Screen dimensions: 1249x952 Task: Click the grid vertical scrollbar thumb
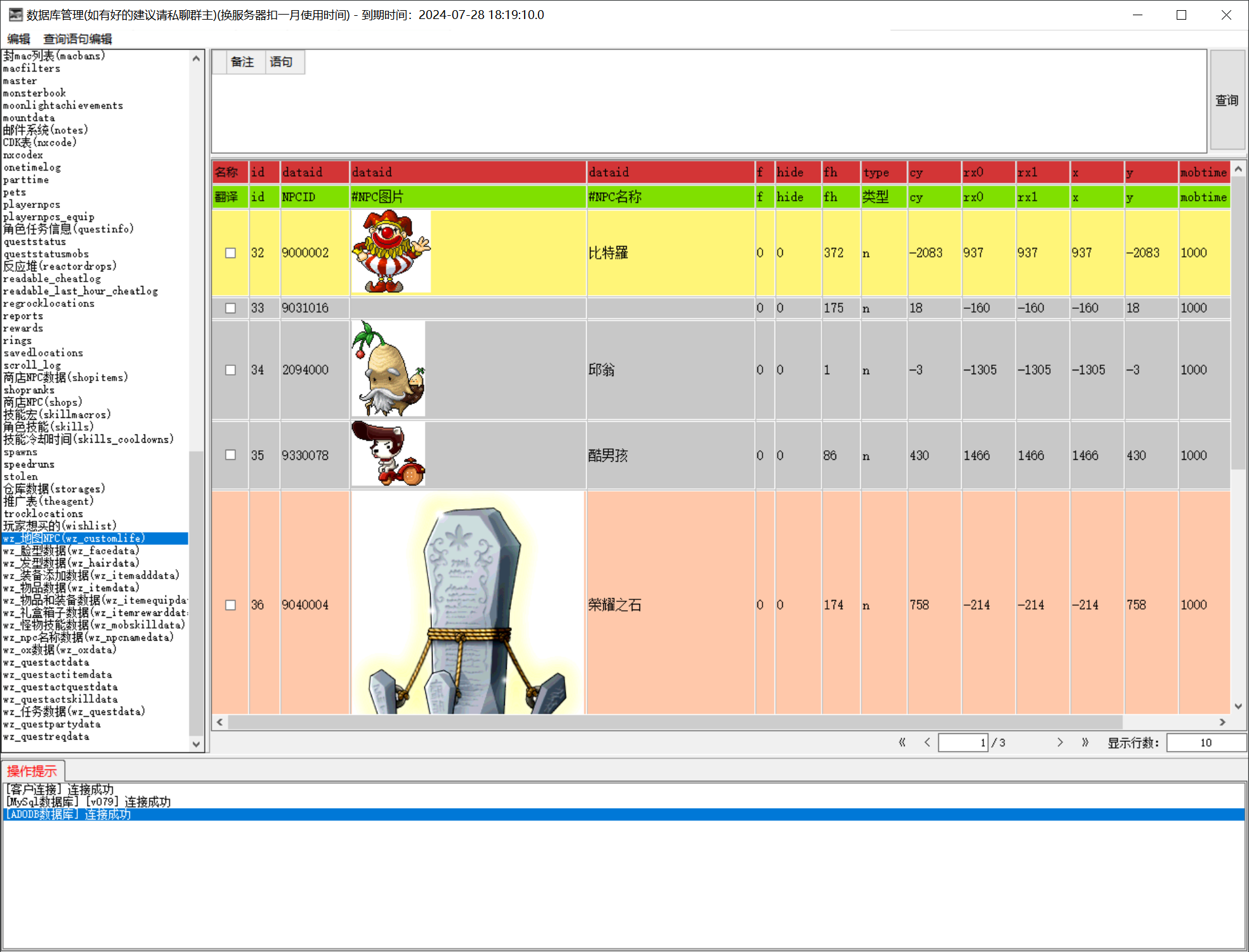coord(1238,323)
